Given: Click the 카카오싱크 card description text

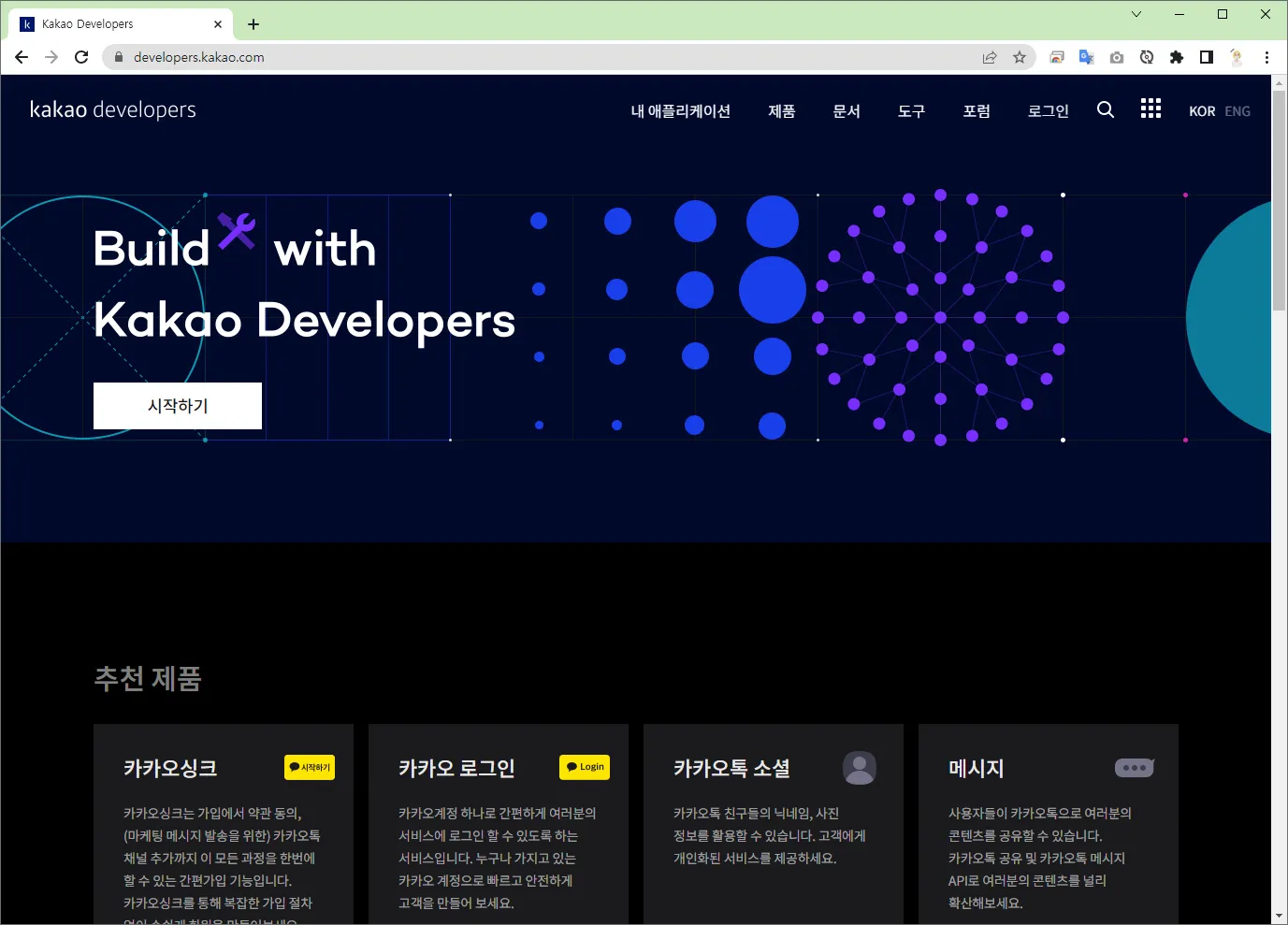Looking at the screenshot, I should pos(223,863).
